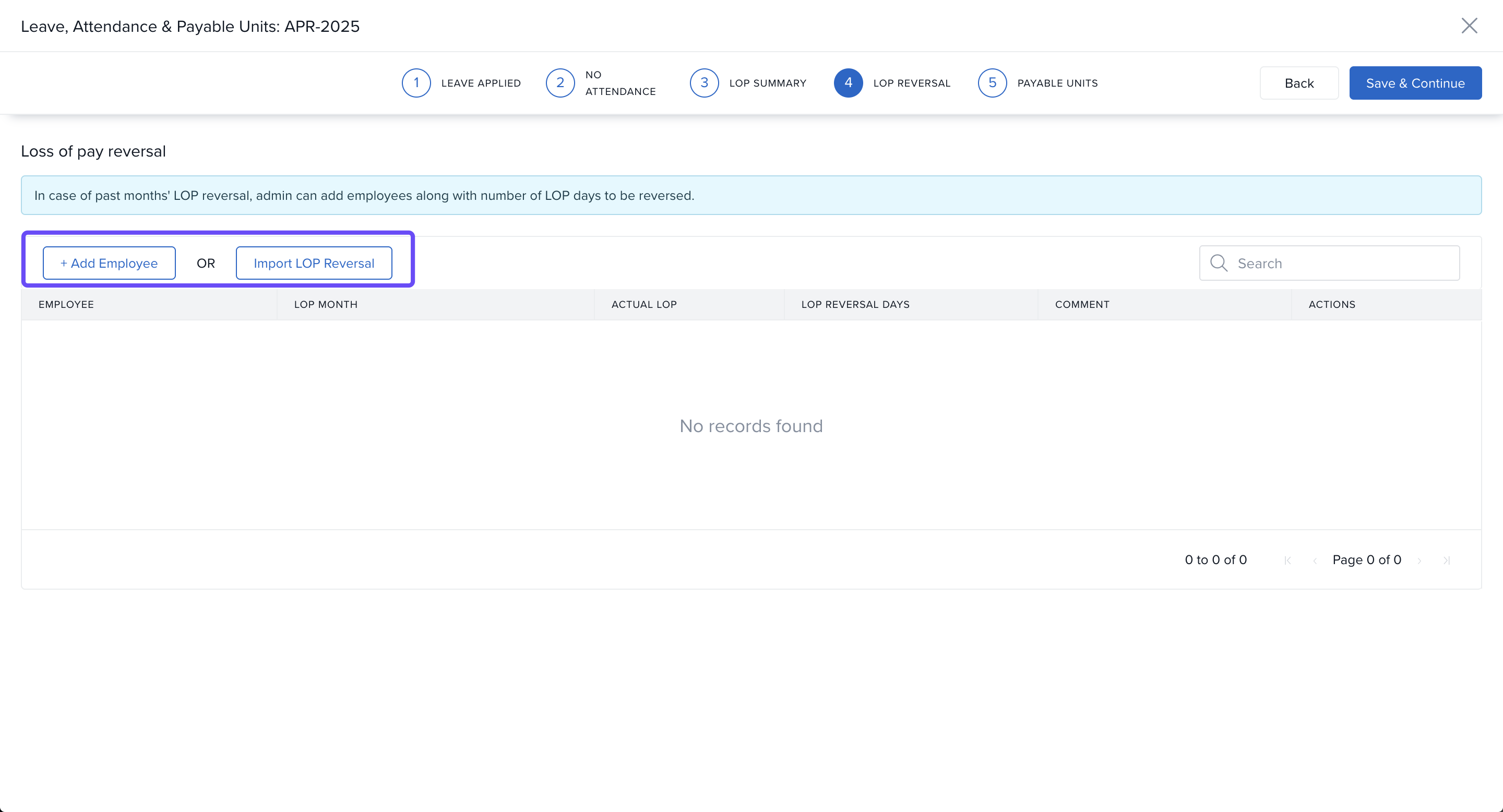Jump to last page arrow
Viewport: 1503px width, 812px height.
(x=1447, y=560)
